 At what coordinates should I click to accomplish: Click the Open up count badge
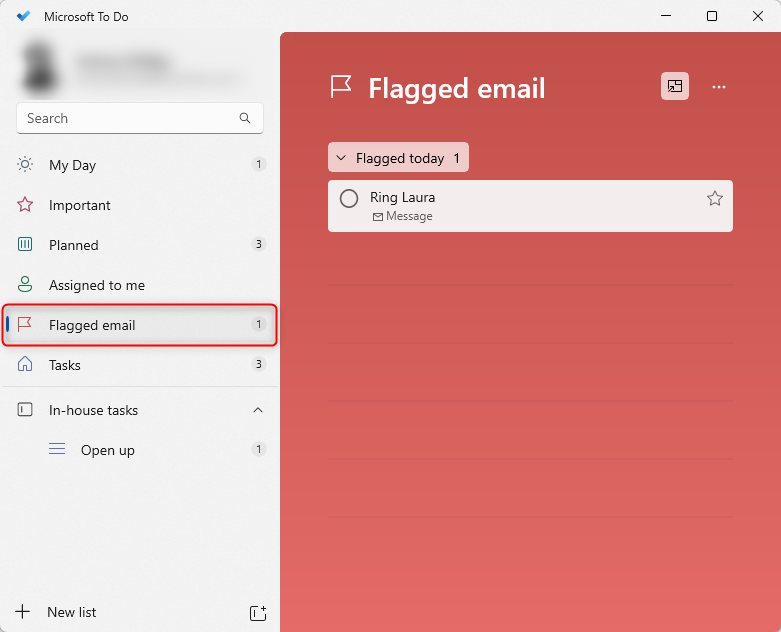pos(259,449)
